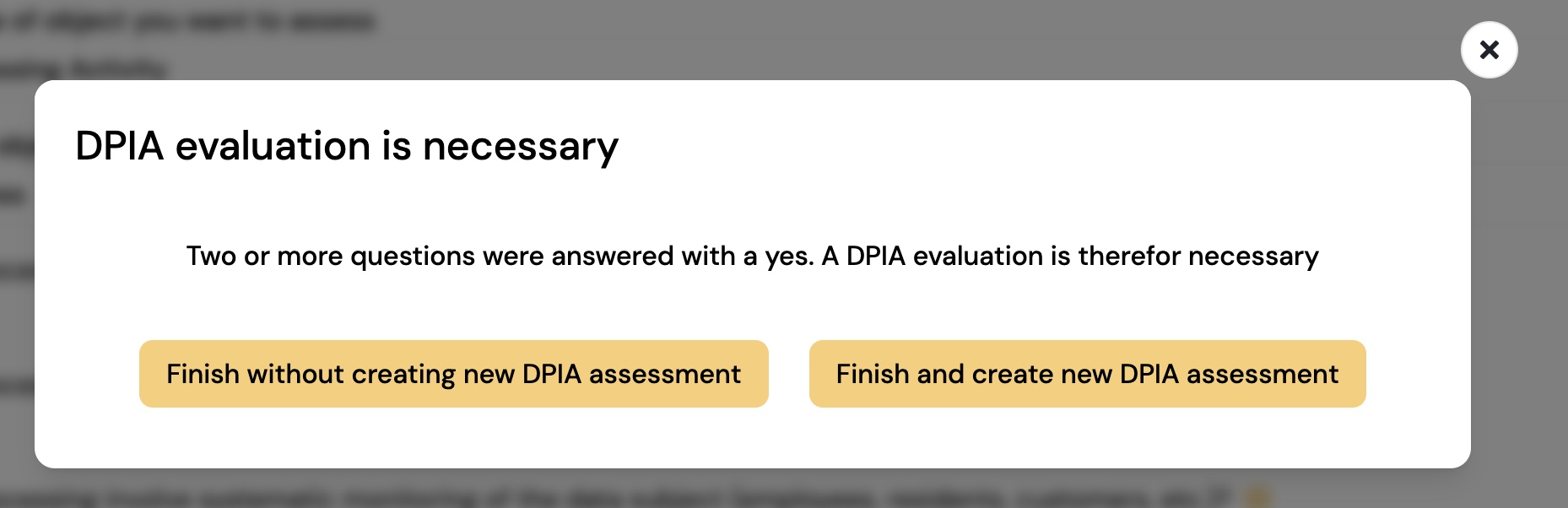
Task: Click the blurred question text below dialog
Action: [x=616, y=498]
